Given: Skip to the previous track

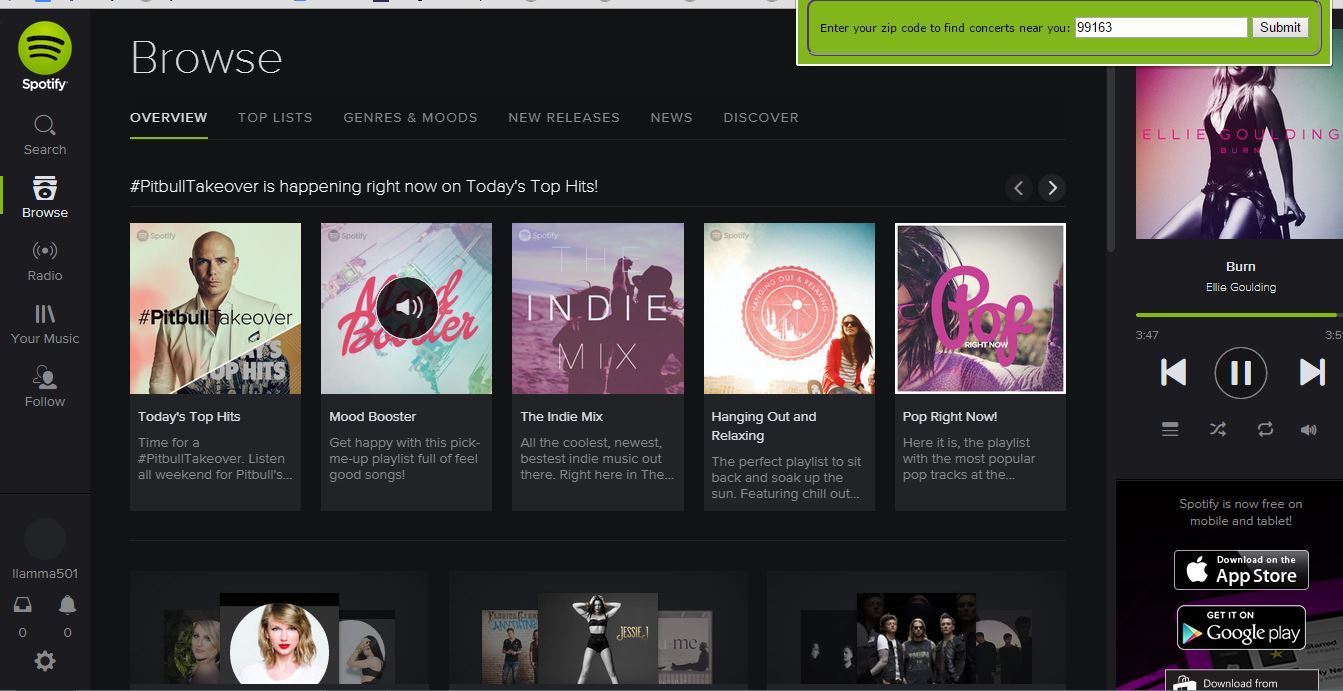Looking at the screenshot, I should [x=1173, y=372].
